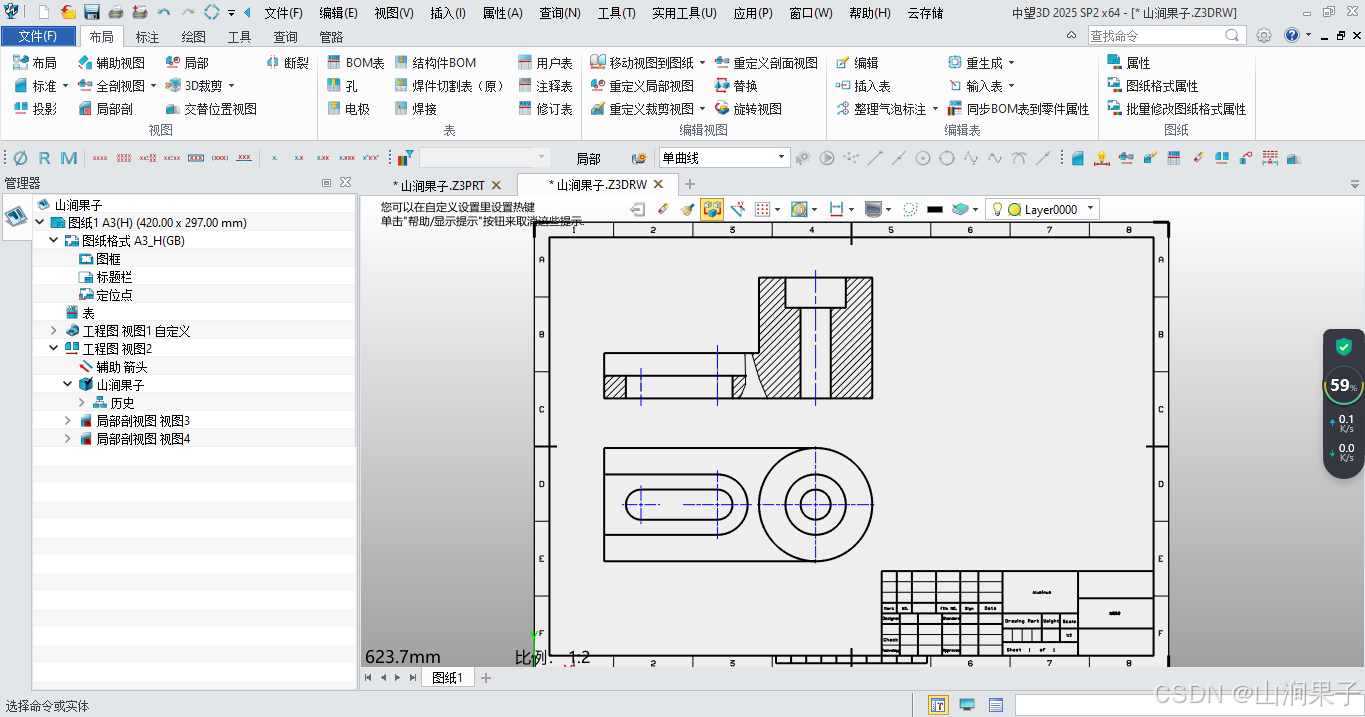Viewport: 1365px width, 717px height.
Task: Collapse the 工程图 视图2 tree node
Action: [54, 349]
